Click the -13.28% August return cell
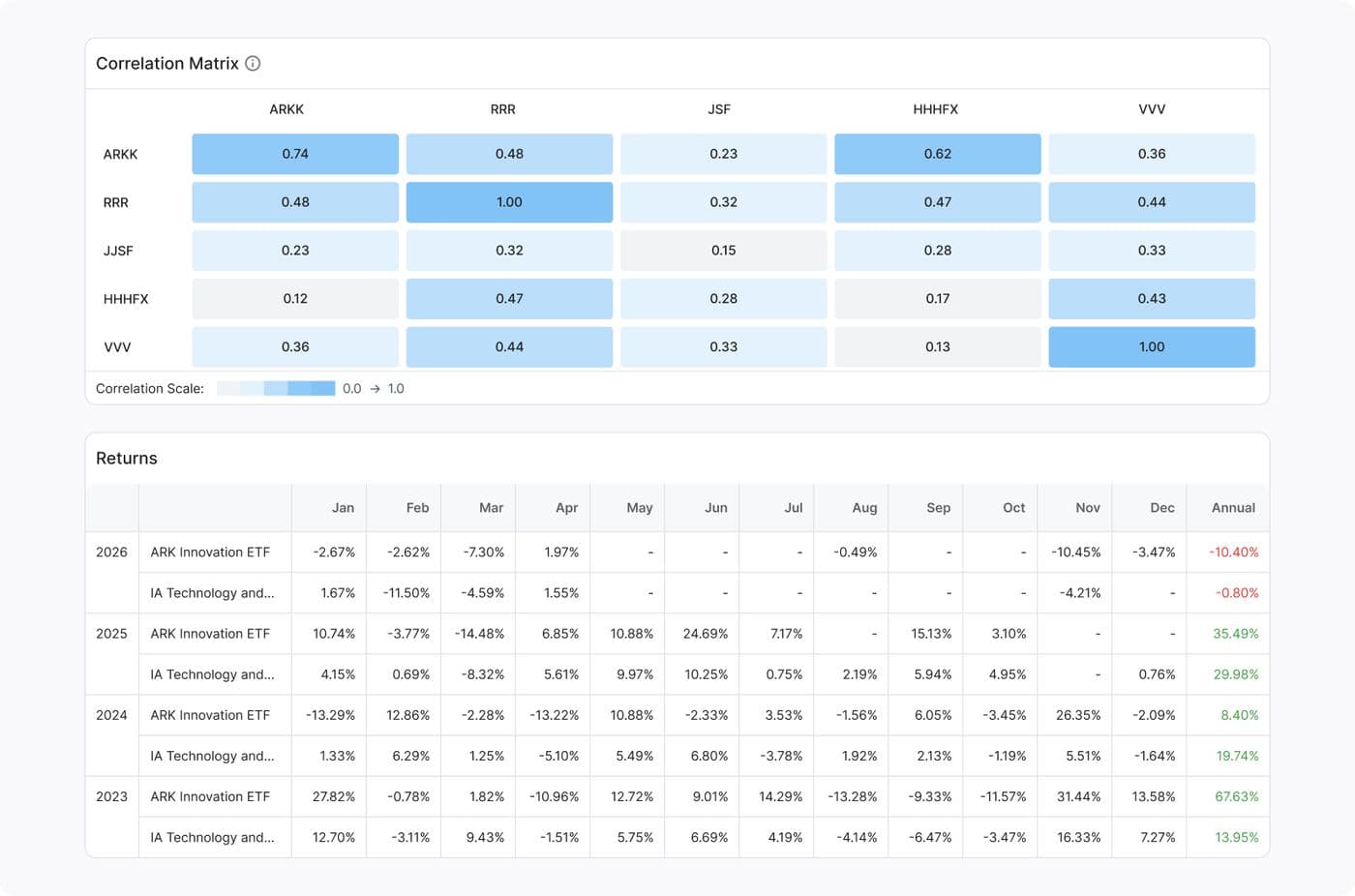1355x896 pixels. click(x=853, y=796)
